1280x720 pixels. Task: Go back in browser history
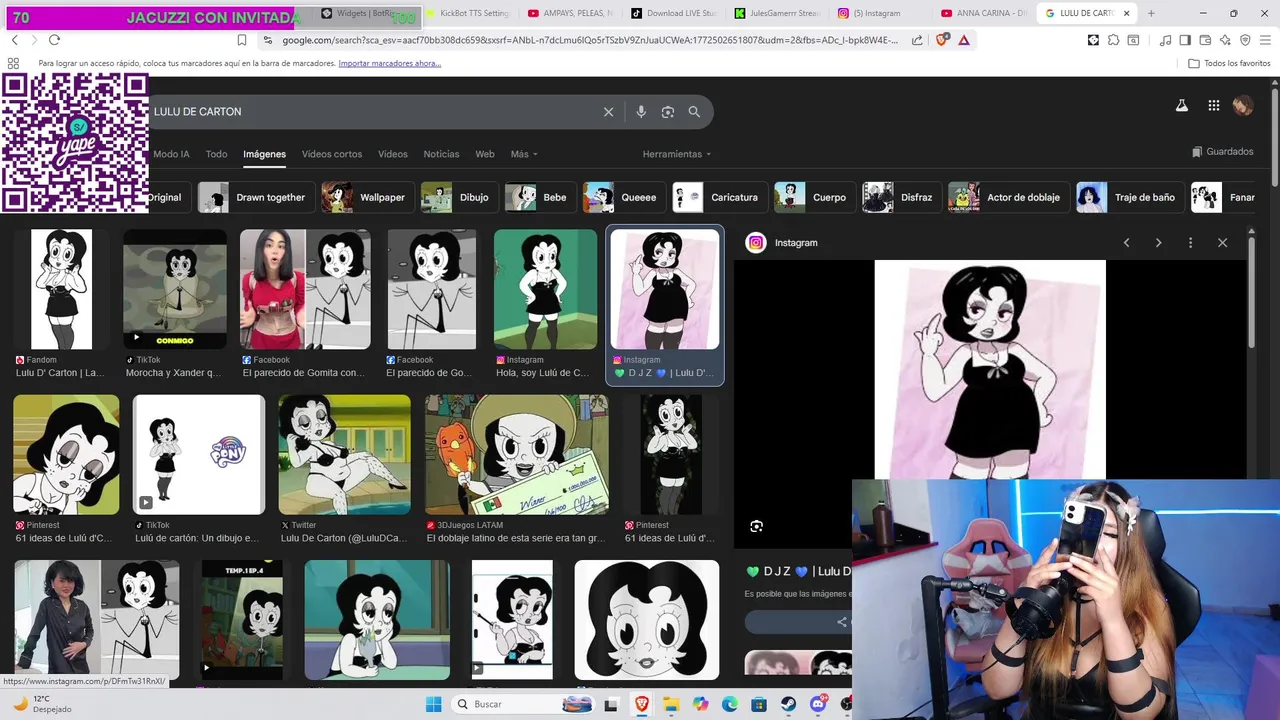click(14, 40)
